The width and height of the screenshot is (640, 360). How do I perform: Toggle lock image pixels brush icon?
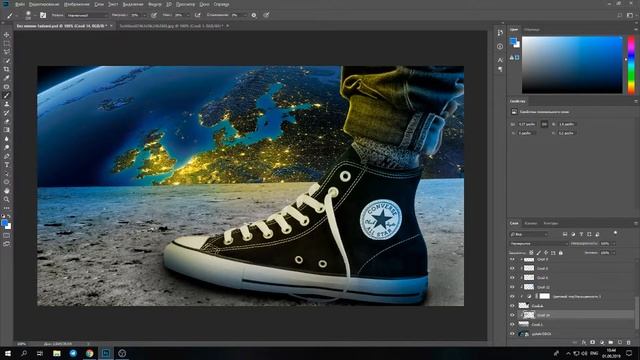538,253
